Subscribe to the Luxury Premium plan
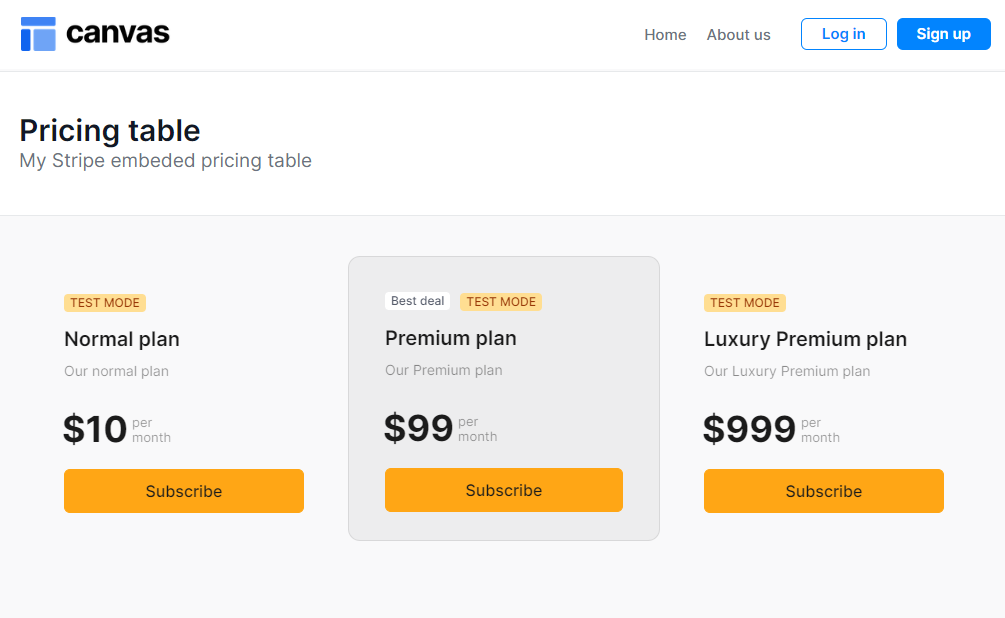 pyautogui.click(x=824, y=491)
